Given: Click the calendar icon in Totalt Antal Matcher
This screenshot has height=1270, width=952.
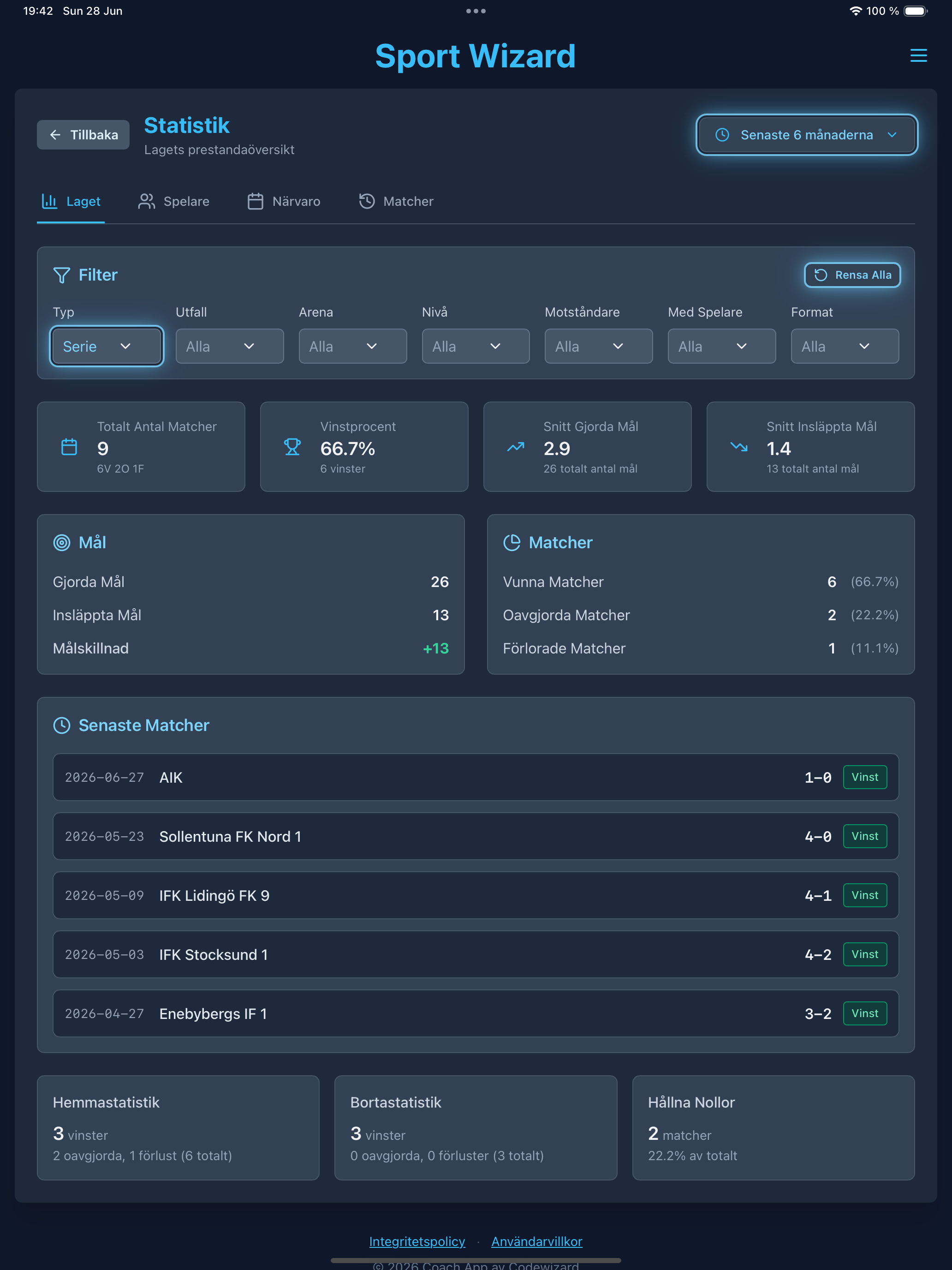Looking at the screenshot, I should pyautogui.click(x=69, y=447).
